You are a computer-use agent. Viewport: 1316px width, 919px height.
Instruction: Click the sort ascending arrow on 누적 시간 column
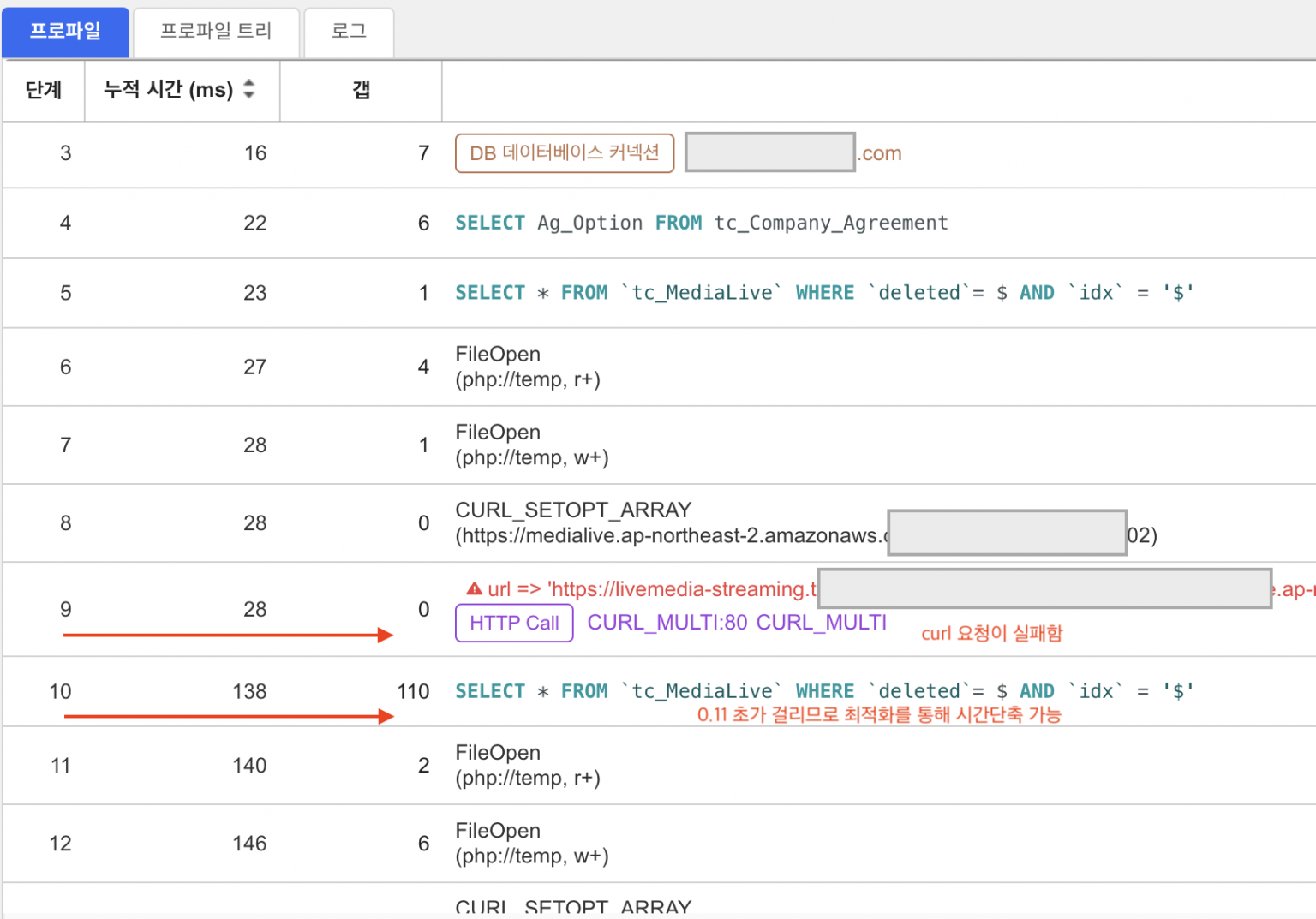pyautogui.click(x=248, y=83)
